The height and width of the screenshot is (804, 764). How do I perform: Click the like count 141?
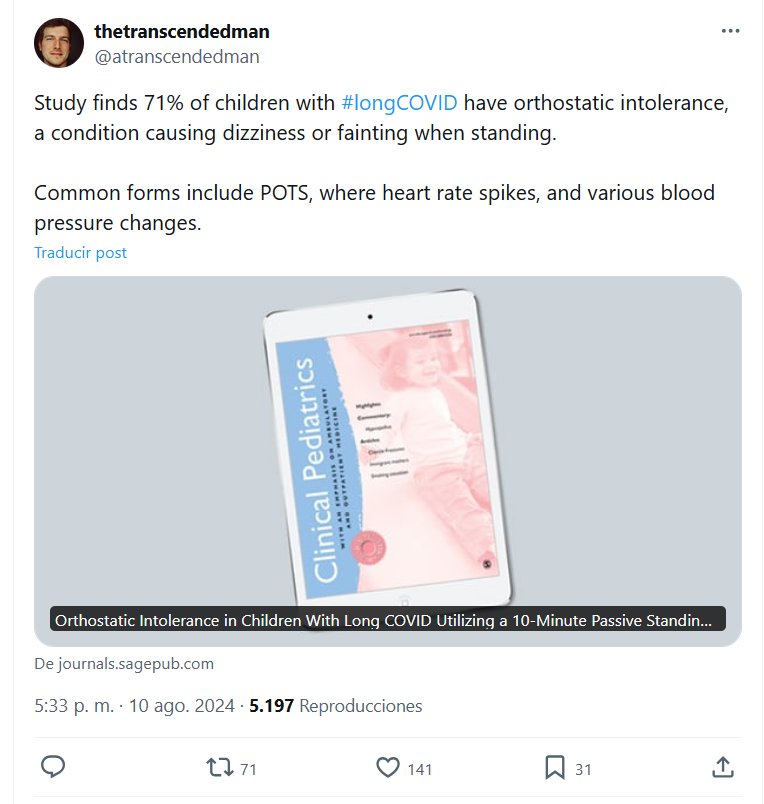point(420,769)
